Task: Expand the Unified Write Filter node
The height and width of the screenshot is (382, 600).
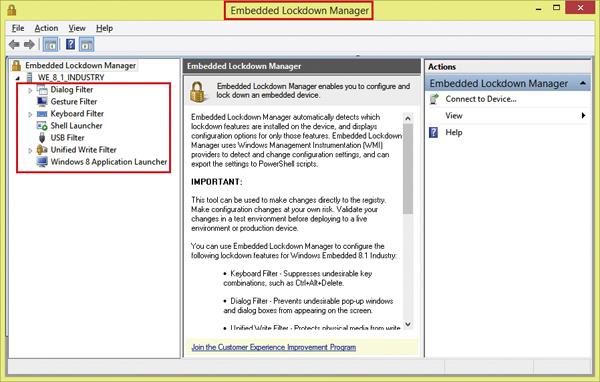Action: click(30, 150)
